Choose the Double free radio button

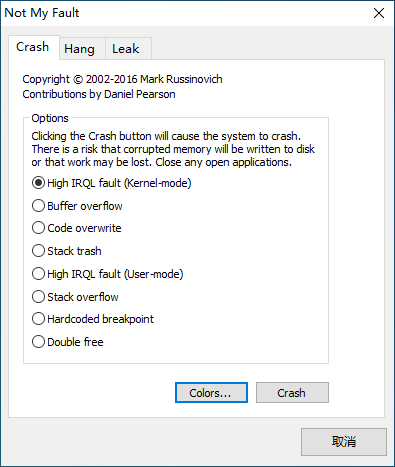click(x=68, y=342)
